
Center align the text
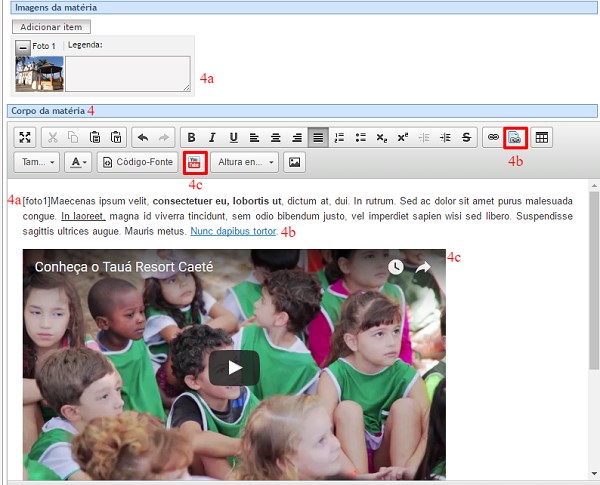[x=276, y=137]
